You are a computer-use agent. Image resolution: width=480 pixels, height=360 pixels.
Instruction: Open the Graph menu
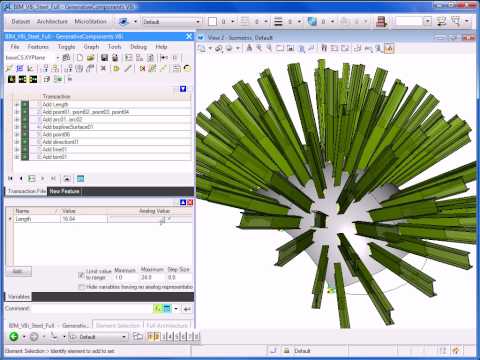[91, 47]
